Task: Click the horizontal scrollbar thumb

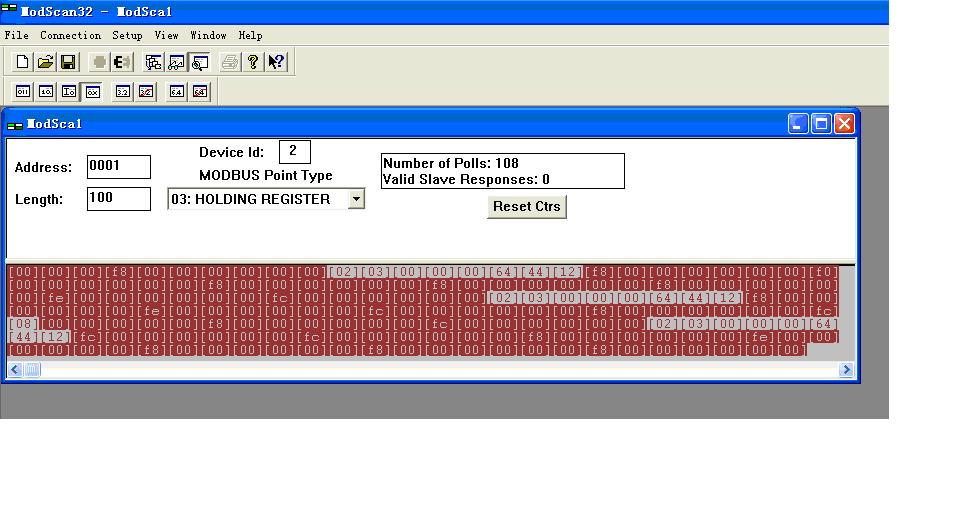Action: click(32, 369)
